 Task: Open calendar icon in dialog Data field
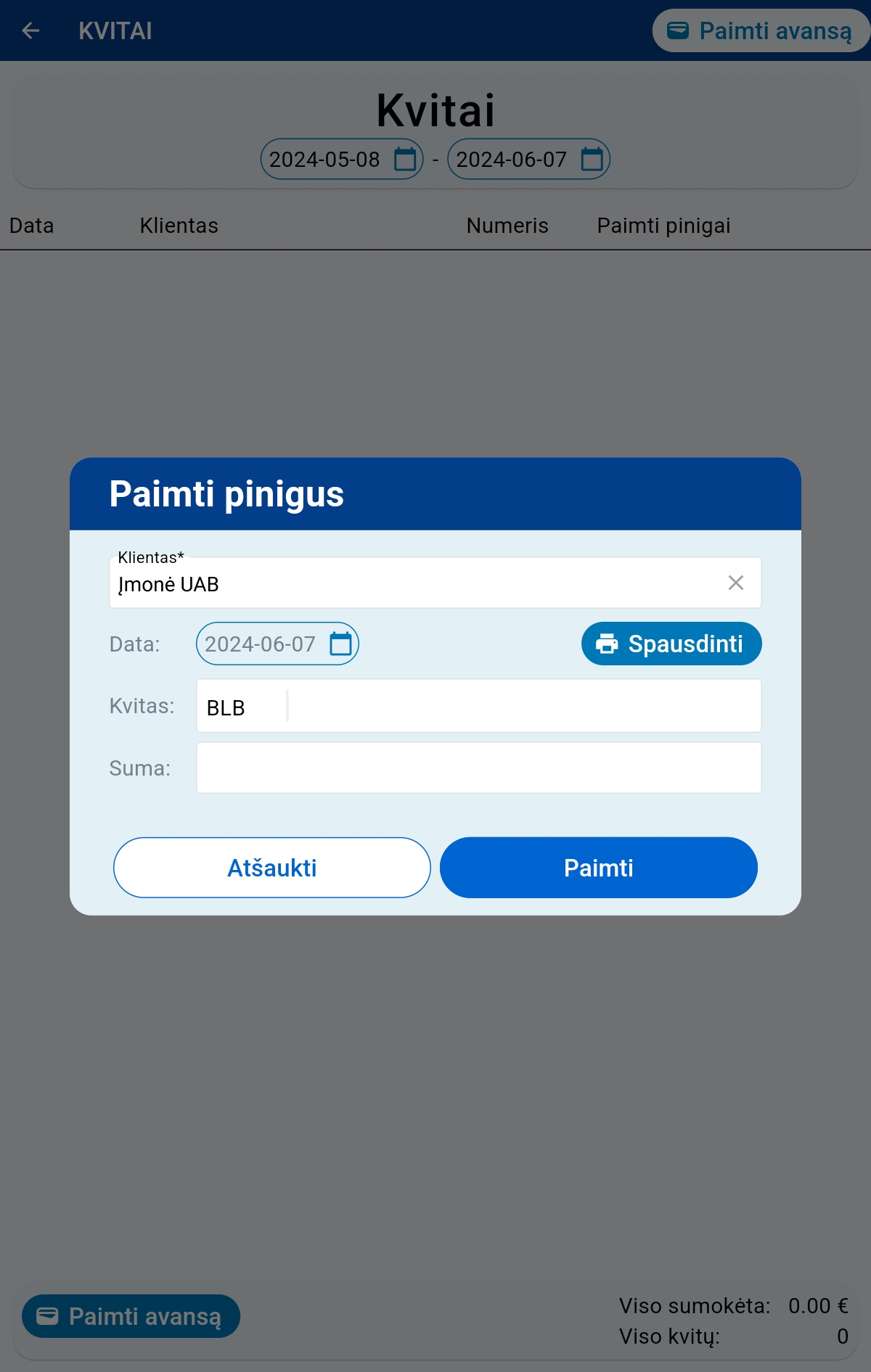(340, 644)
